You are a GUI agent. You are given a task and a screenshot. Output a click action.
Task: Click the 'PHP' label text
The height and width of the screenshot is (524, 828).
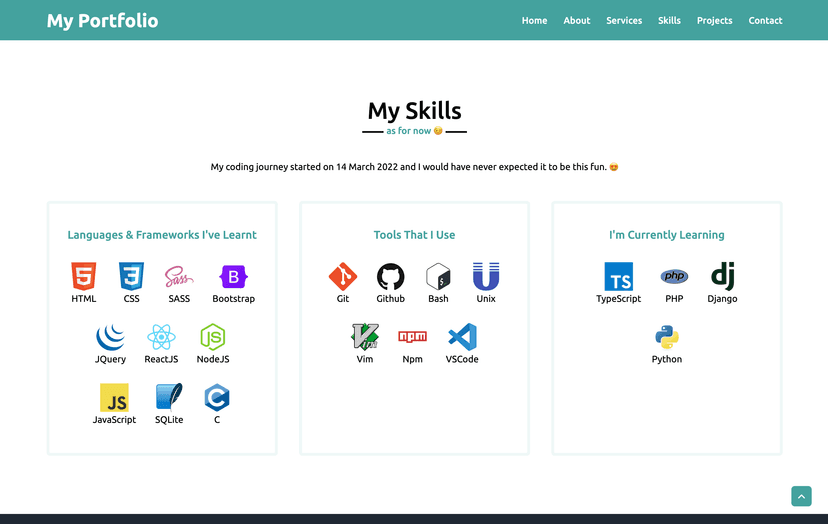click(674, 298)
